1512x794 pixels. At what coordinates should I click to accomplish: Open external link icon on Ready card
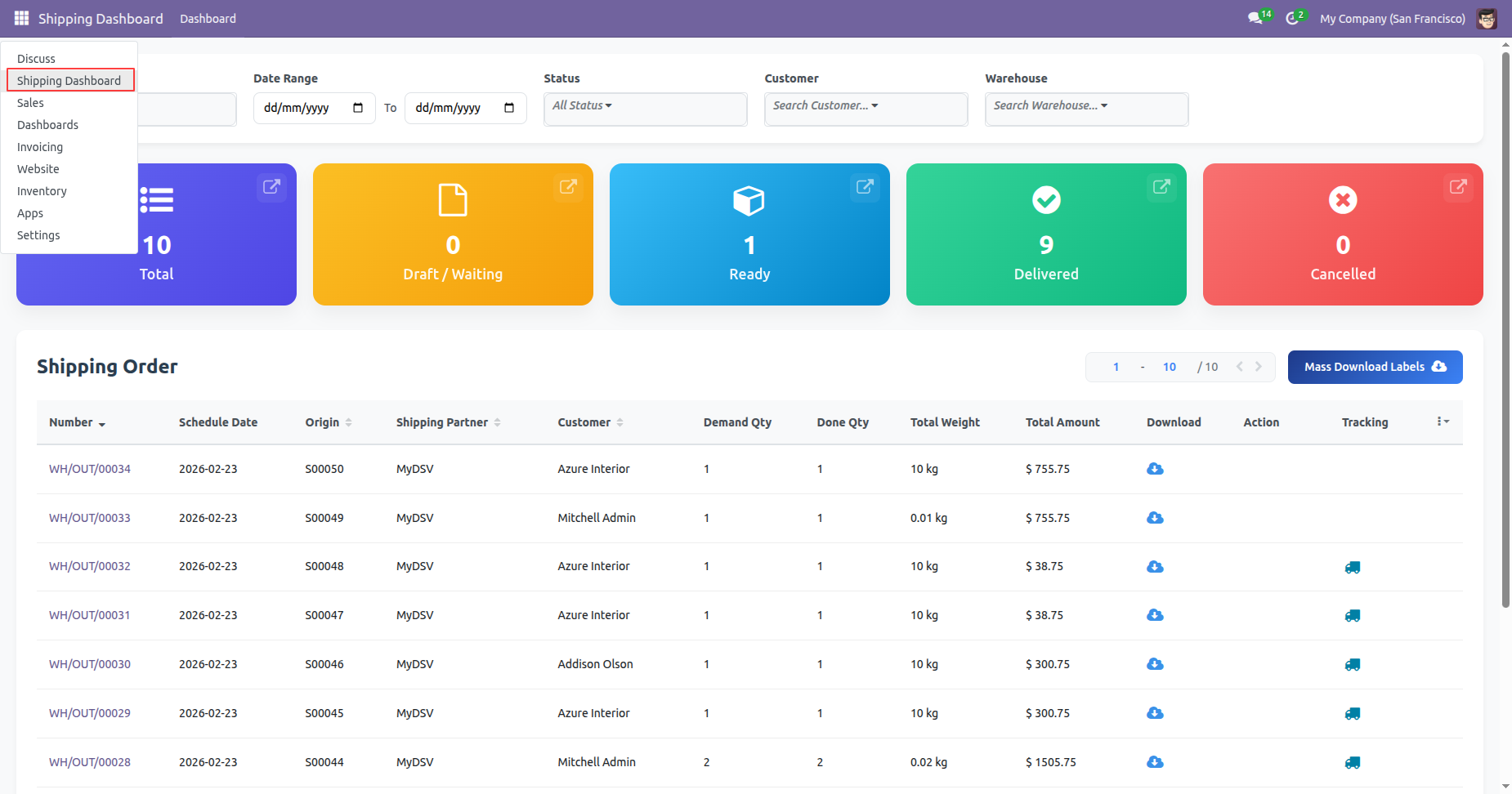tap(865, 187)
